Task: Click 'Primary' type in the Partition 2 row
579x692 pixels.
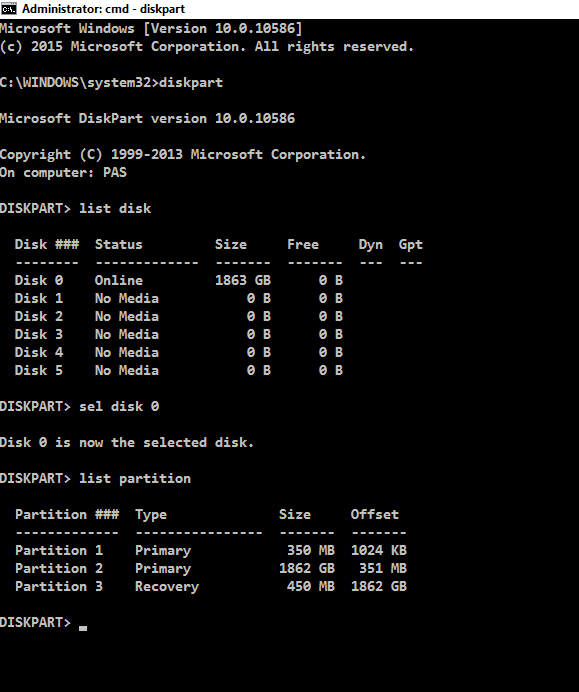Action: coord(163,569)
